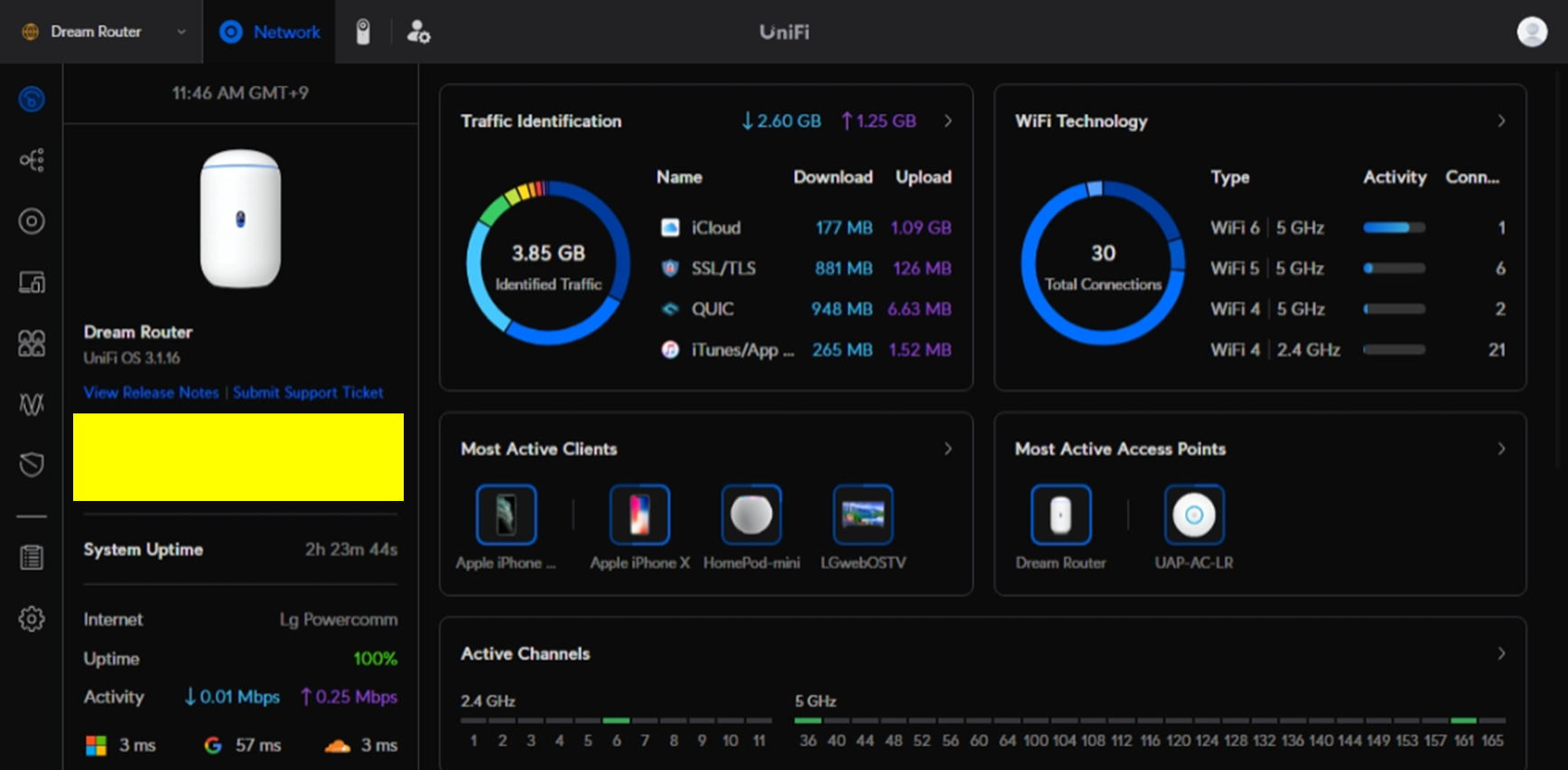The width and height of the screenshot is (1568, 770).
Task: Click the QUIC traffic row icon
Action: [670, 309]
